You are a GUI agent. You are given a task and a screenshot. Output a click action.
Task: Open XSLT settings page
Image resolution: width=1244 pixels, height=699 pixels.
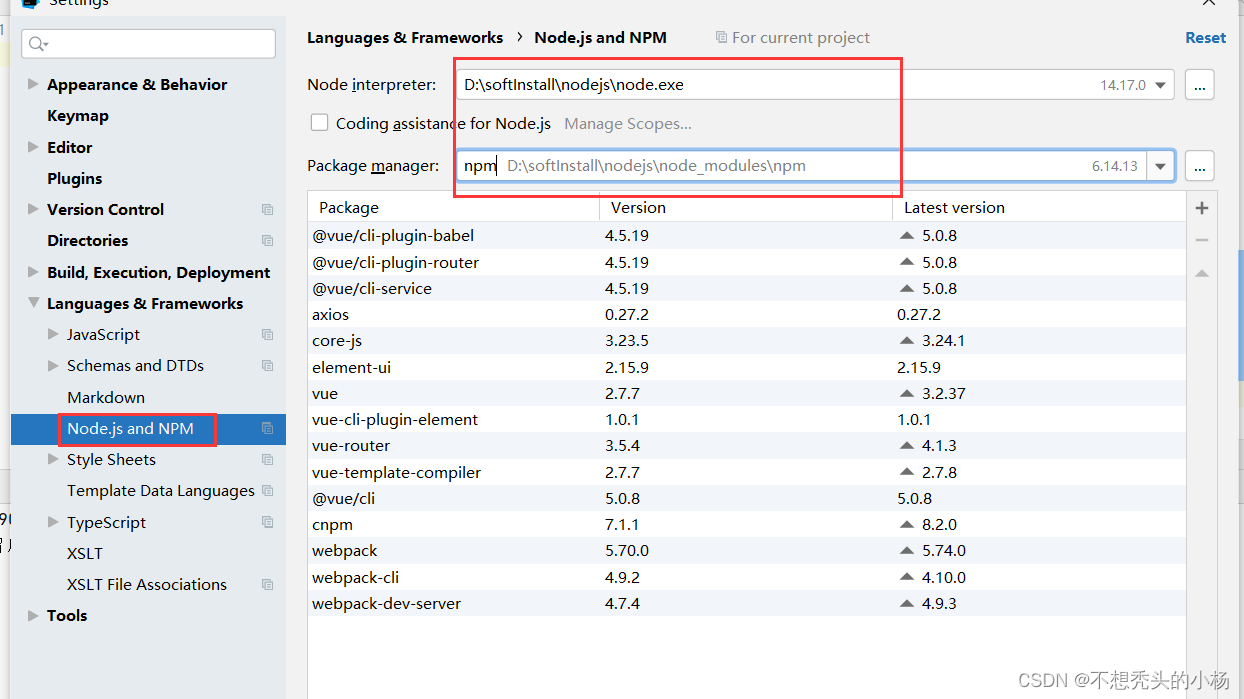[x=85, y=554]
